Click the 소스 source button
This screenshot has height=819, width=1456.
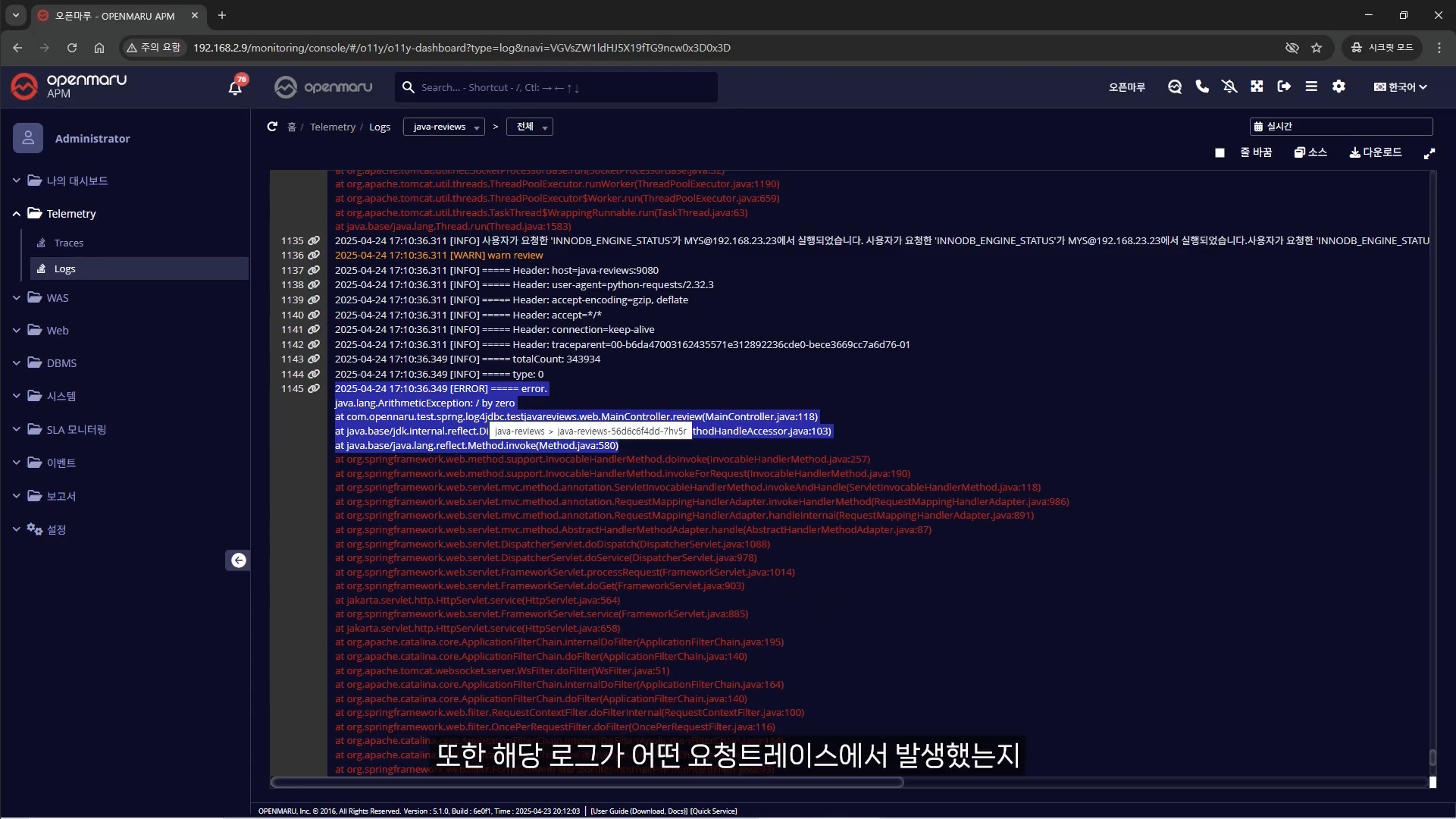[x=1310, y=152]
